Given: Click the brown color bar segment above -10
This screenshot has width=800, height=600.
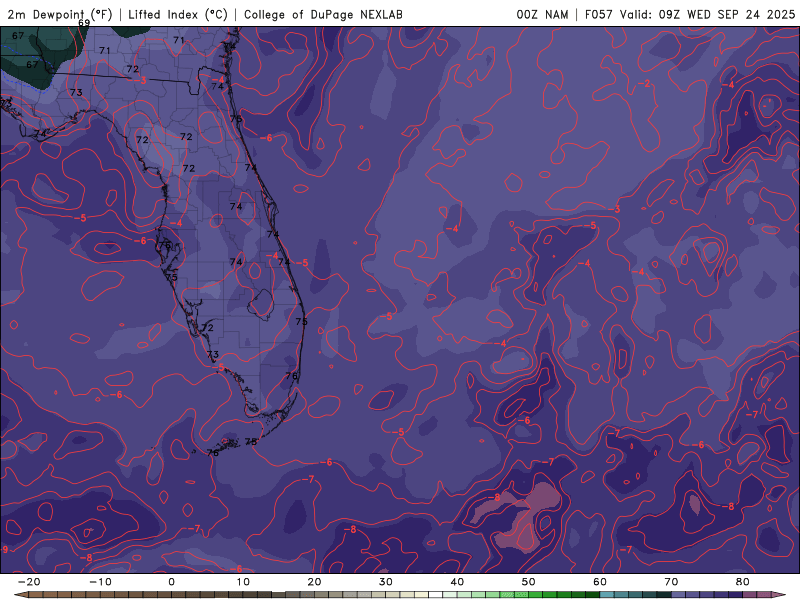Looking at the screenshot, I should tap(107, 595).
